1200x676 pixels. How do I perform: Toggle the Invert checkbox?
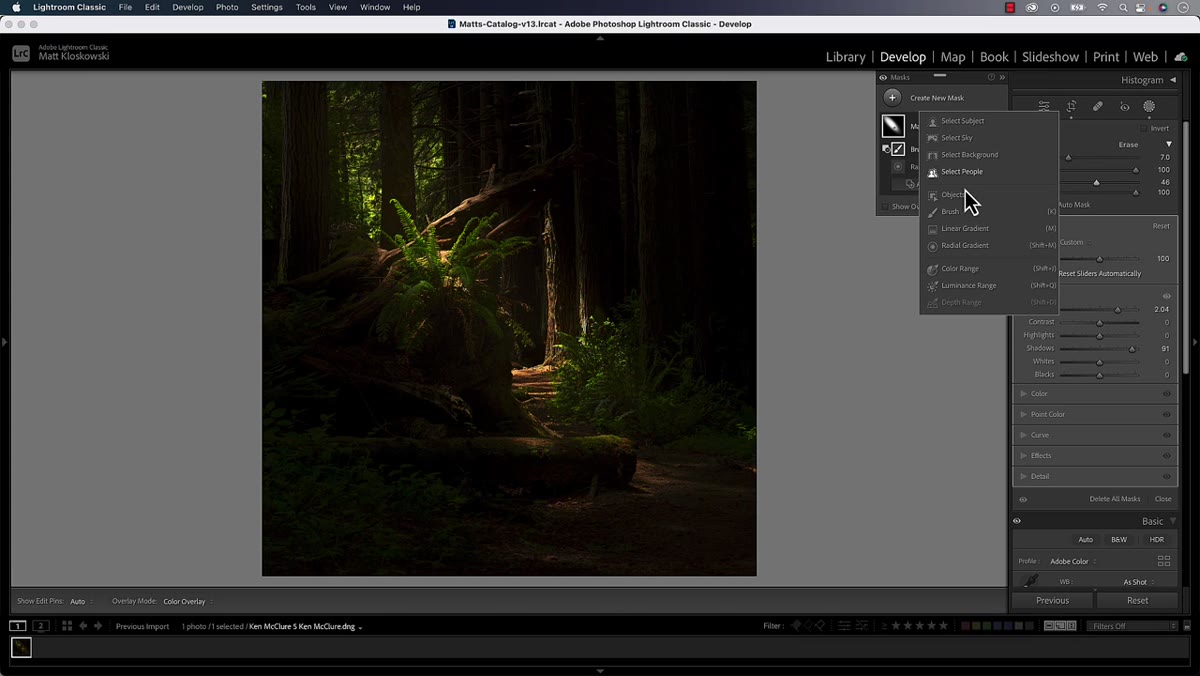[x=1145, y=128]
